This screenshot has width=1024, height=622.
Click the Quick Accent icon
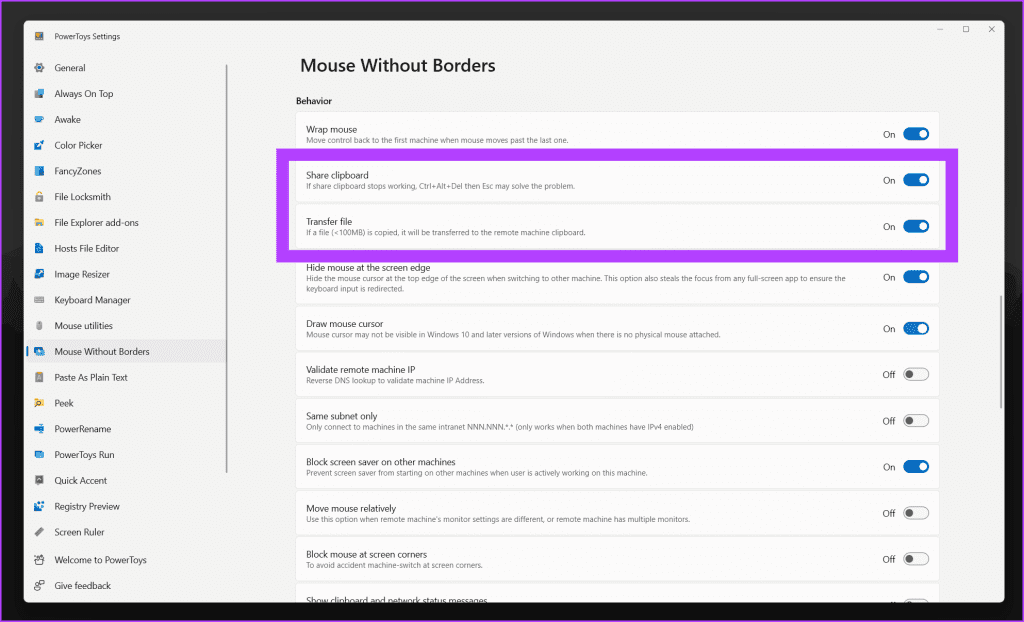[x=39, y=480]
